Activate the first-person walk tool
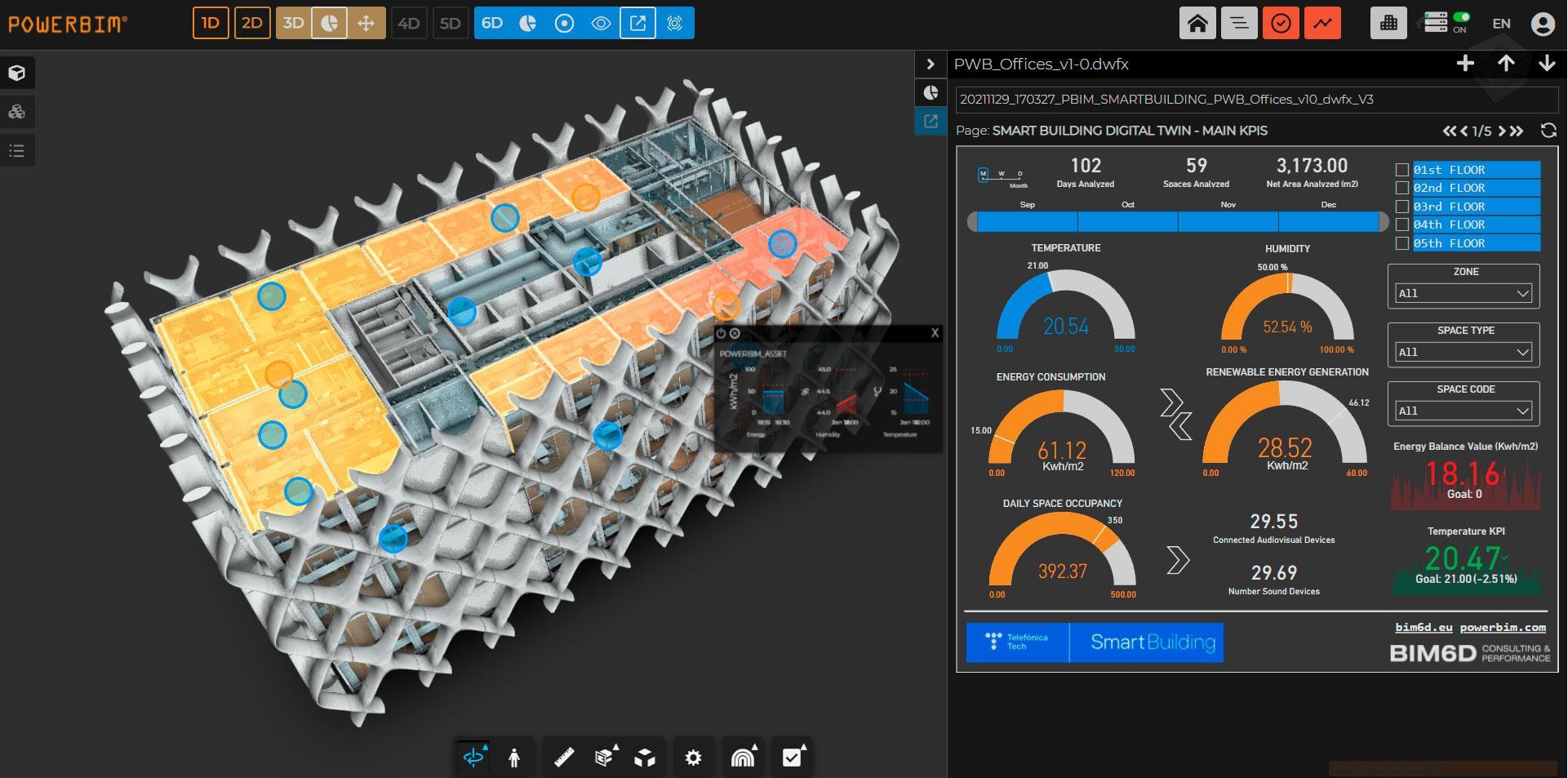 coord(514,757)
